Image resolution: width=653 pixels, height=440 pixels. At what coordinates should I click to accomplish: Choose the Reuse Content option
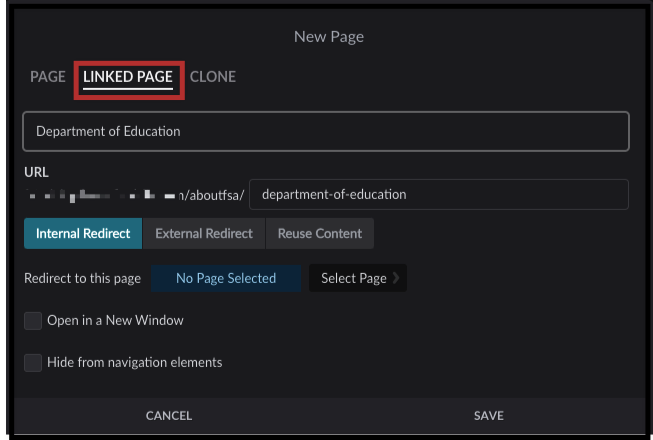coord(320,233)
